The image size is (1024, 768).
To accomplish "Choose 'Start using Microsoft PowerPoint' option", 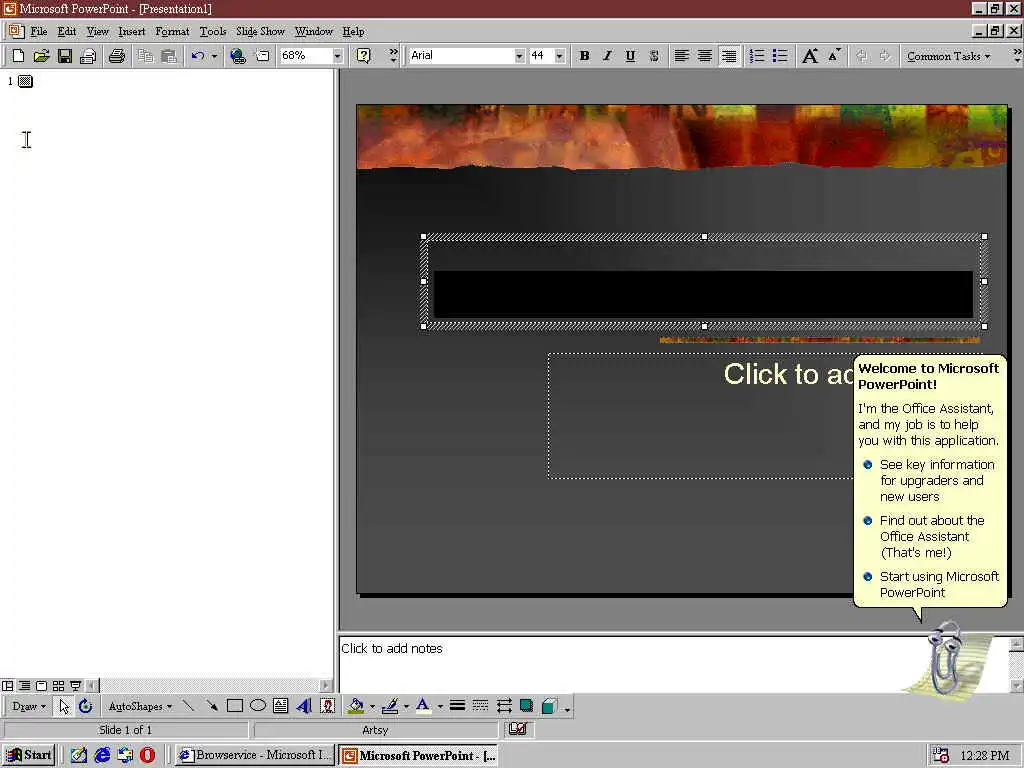I will (939, 584).
